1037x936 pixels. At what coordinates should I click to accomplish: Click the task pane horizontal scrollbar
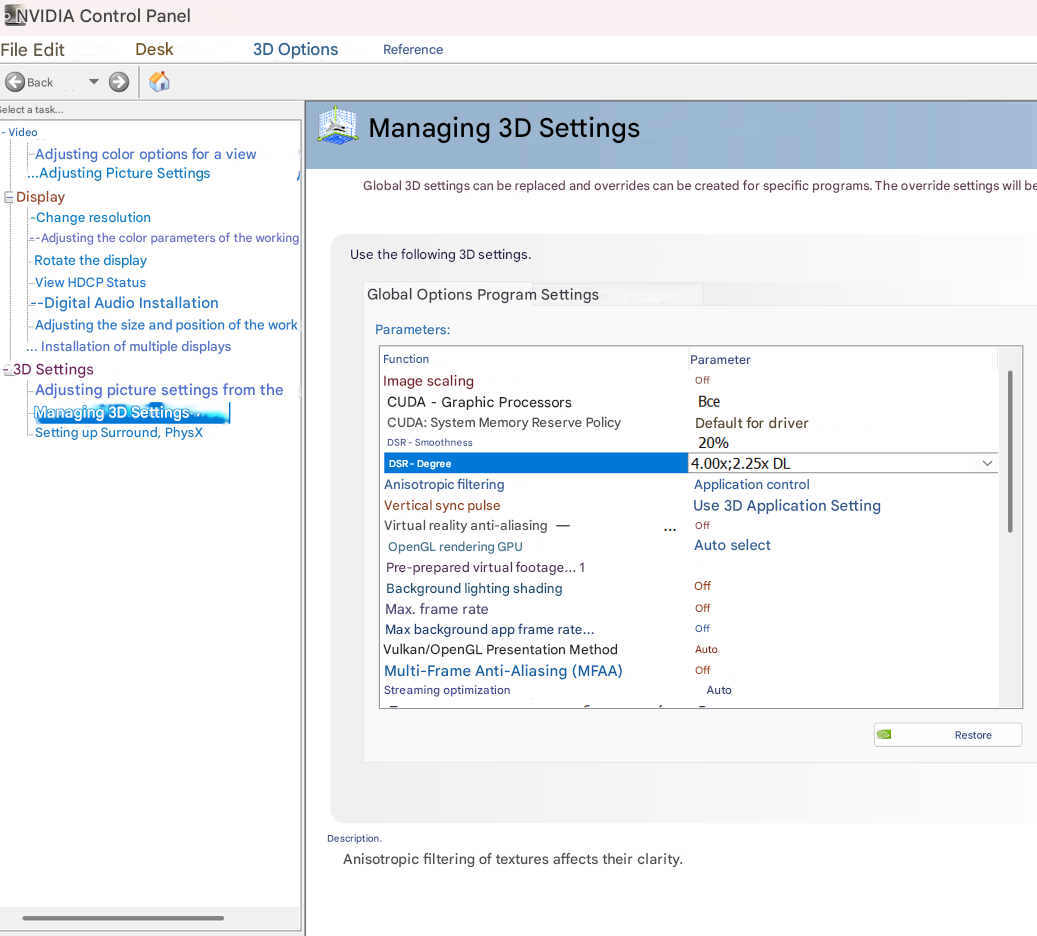[x=123, y=917]
